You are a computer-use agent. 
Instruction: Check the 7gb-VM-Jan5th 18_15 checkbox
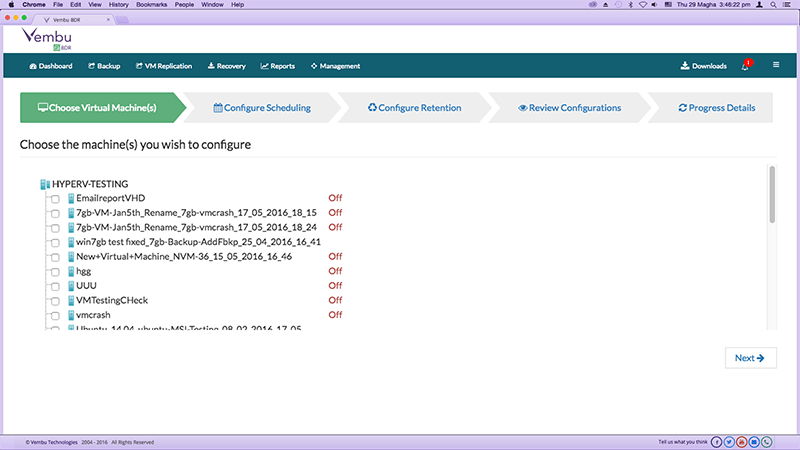[x=55, y=214]
